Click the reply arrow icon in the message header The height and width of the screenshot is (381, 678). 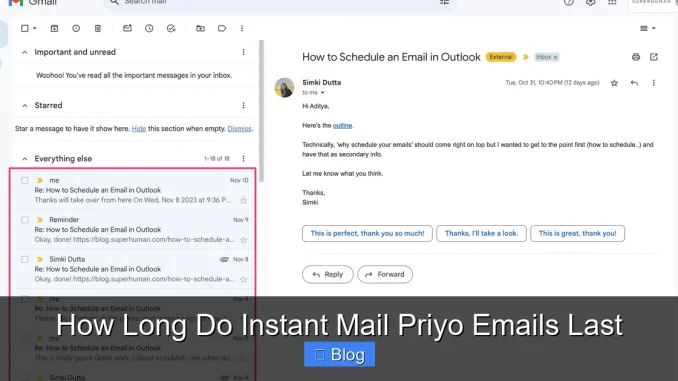(634, 83)
